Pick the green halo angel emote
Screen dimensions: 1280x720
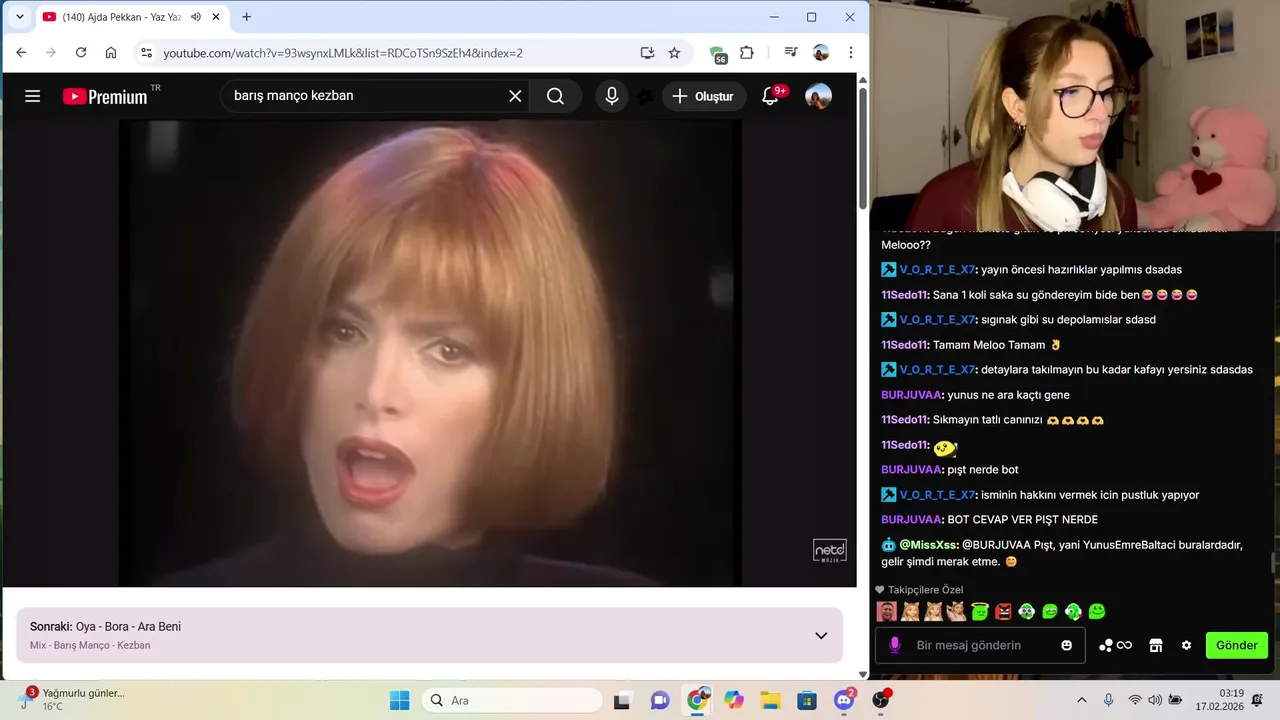click(x=980, y=611)
